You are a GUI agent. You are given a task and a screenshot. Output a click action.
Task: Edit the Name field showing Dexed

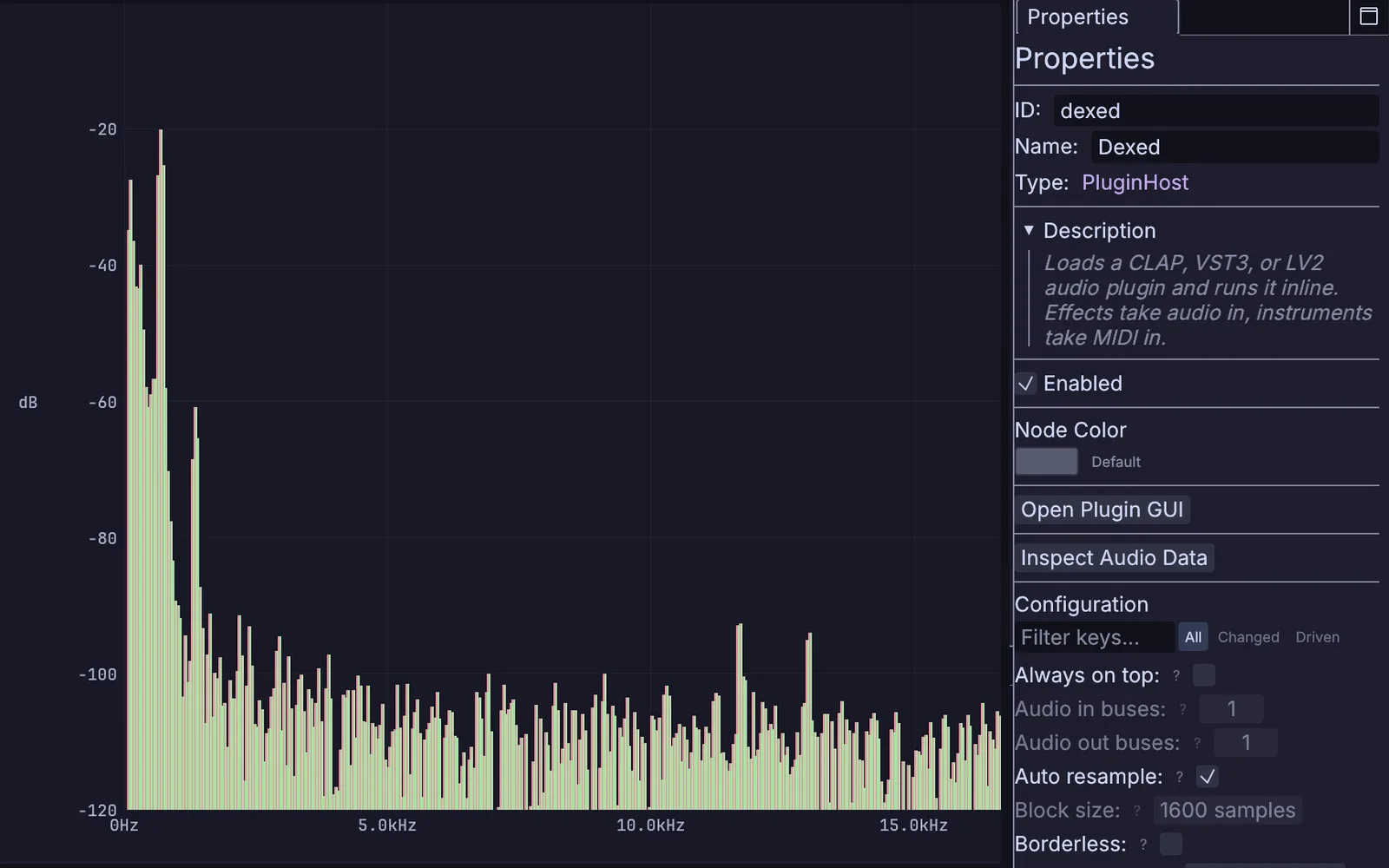1235,148
